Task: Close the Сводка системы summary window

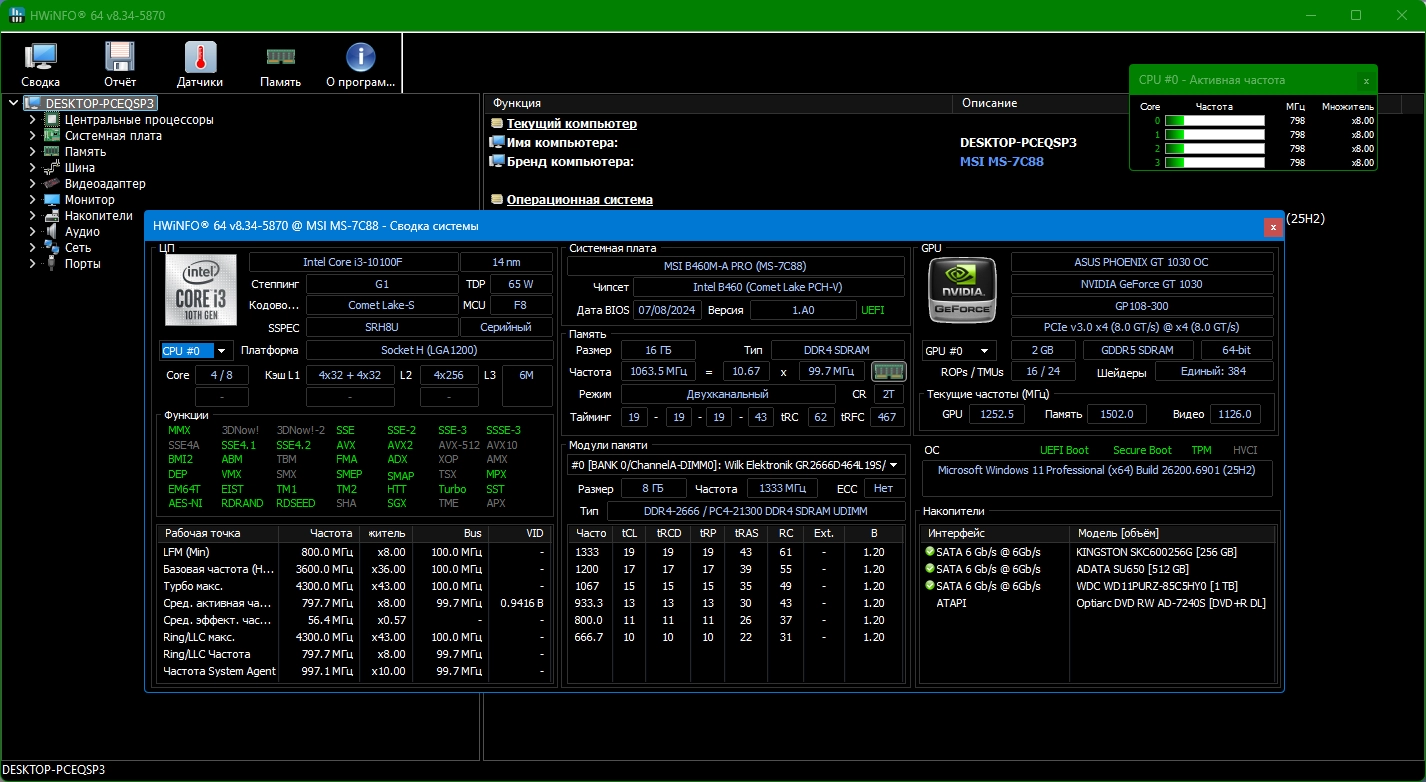Action: coord(1272,227)
